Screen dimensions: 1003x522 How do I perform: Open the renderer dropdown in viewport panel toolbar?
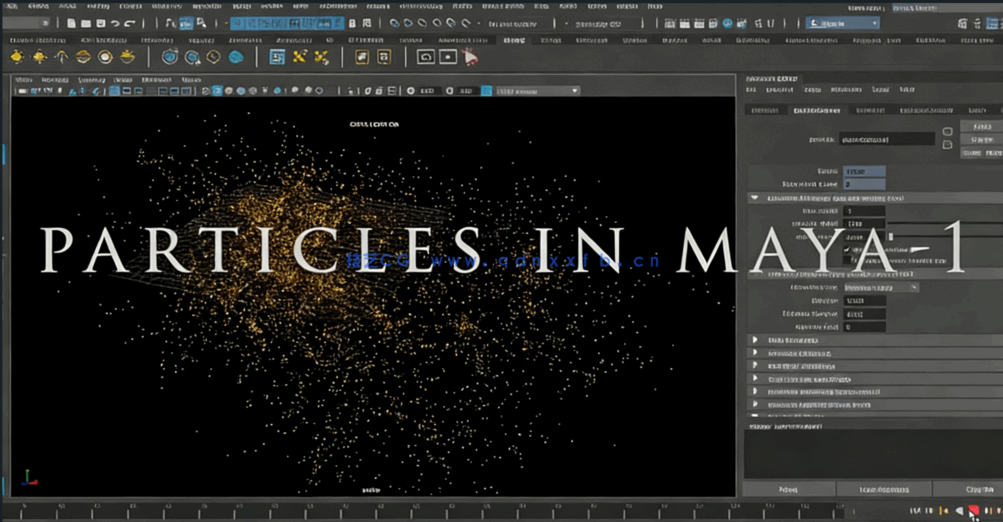pyautogui.click(x=537, y=91)
